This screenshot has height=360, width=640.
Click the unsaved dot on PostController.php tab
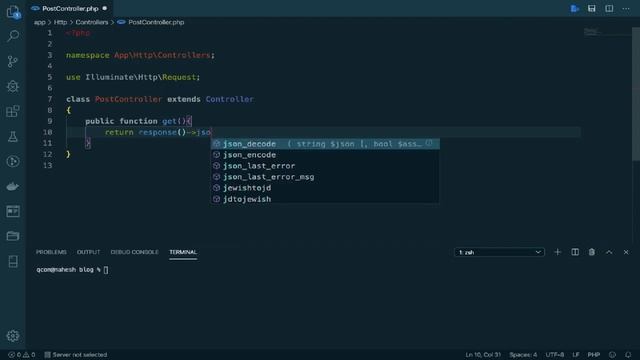(x=105, y=9)
